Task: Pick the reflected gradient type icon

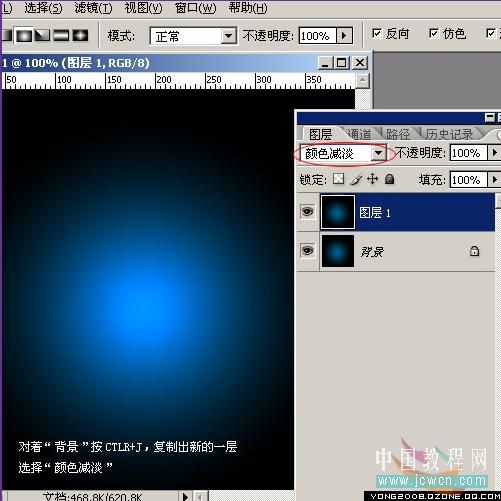Action: pyautogui.click(x=61, y=35)
